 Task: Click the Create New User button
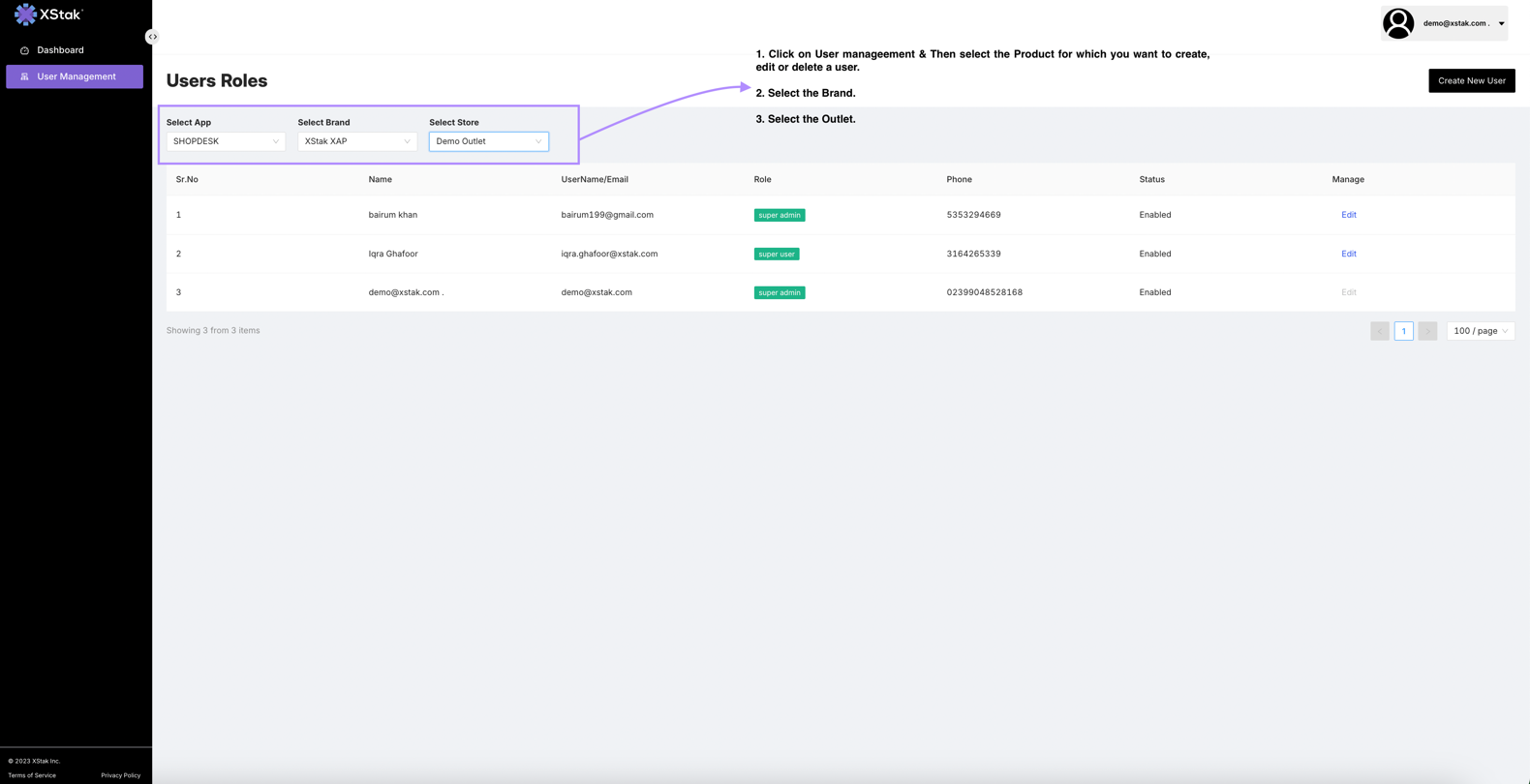point(1471,80)
